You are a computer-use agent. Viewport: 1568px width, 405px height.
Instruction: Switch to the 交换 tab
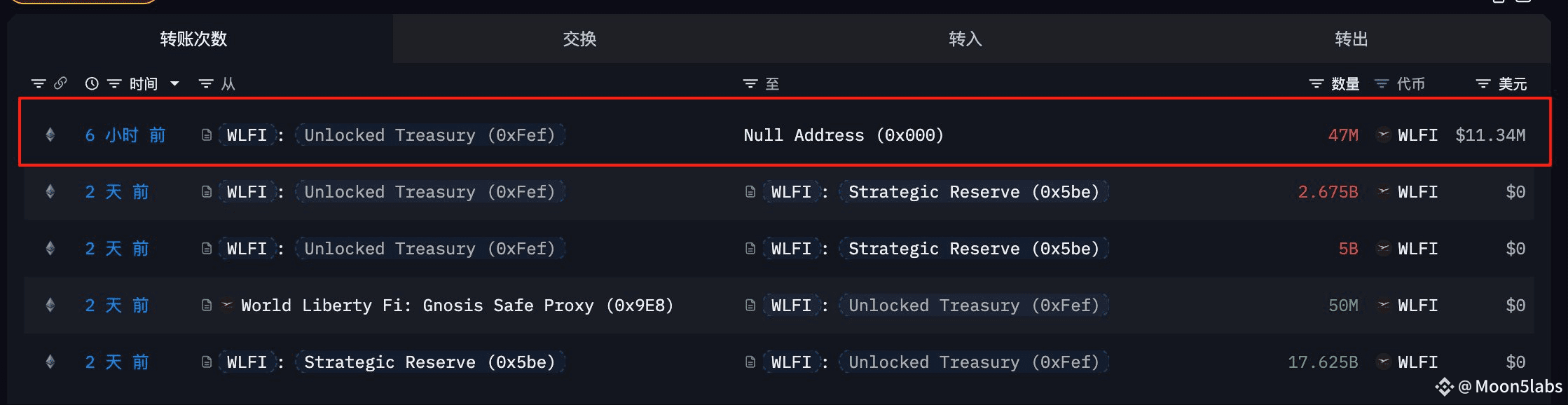579,39
